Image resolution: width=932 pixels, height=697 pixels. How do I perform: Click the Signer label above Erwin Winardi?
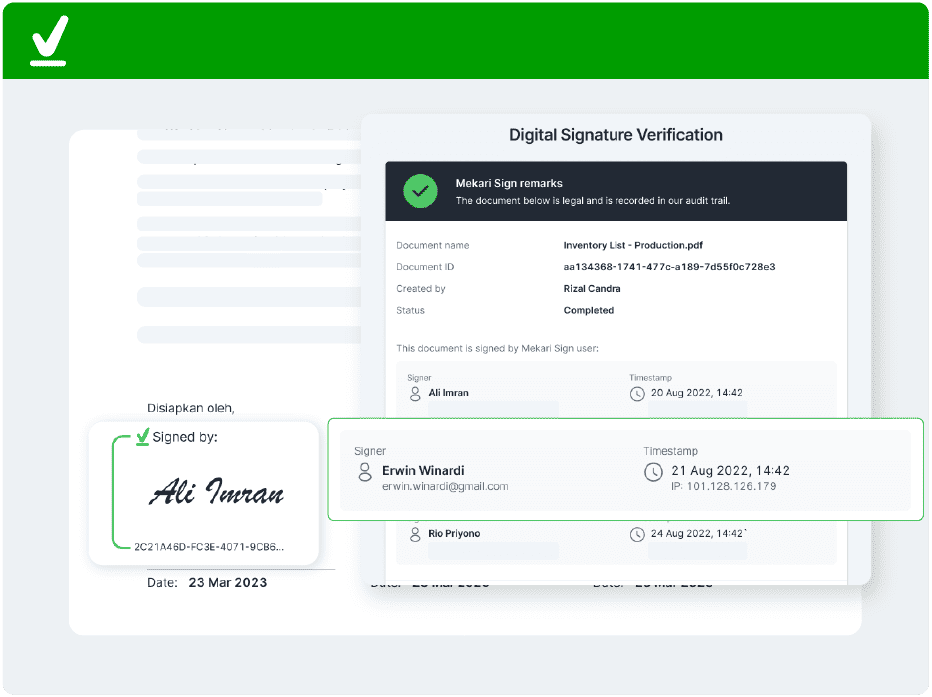[x=370, y=451]
